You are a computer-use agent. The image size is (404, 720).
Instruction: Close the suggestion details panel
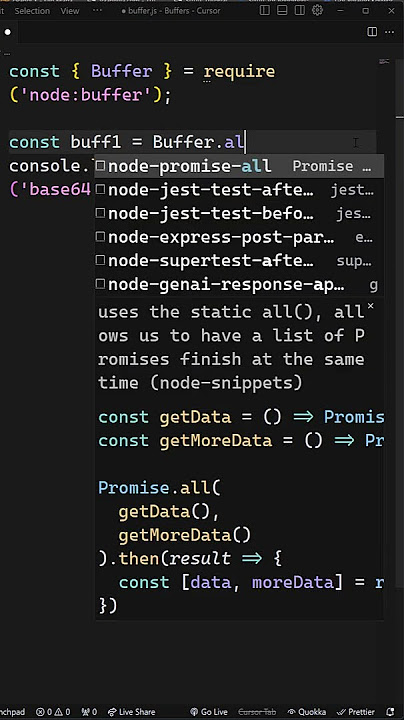[x=370, y=306]
